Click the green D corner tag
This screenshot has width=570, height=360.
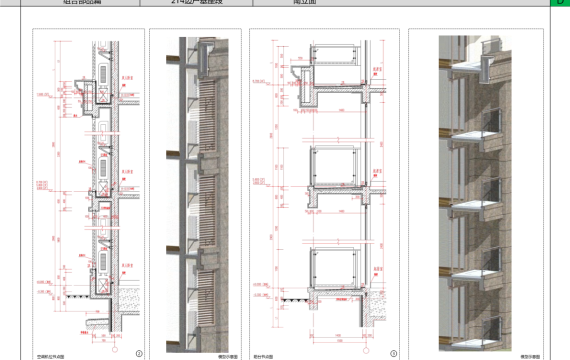tap(560, 3)
